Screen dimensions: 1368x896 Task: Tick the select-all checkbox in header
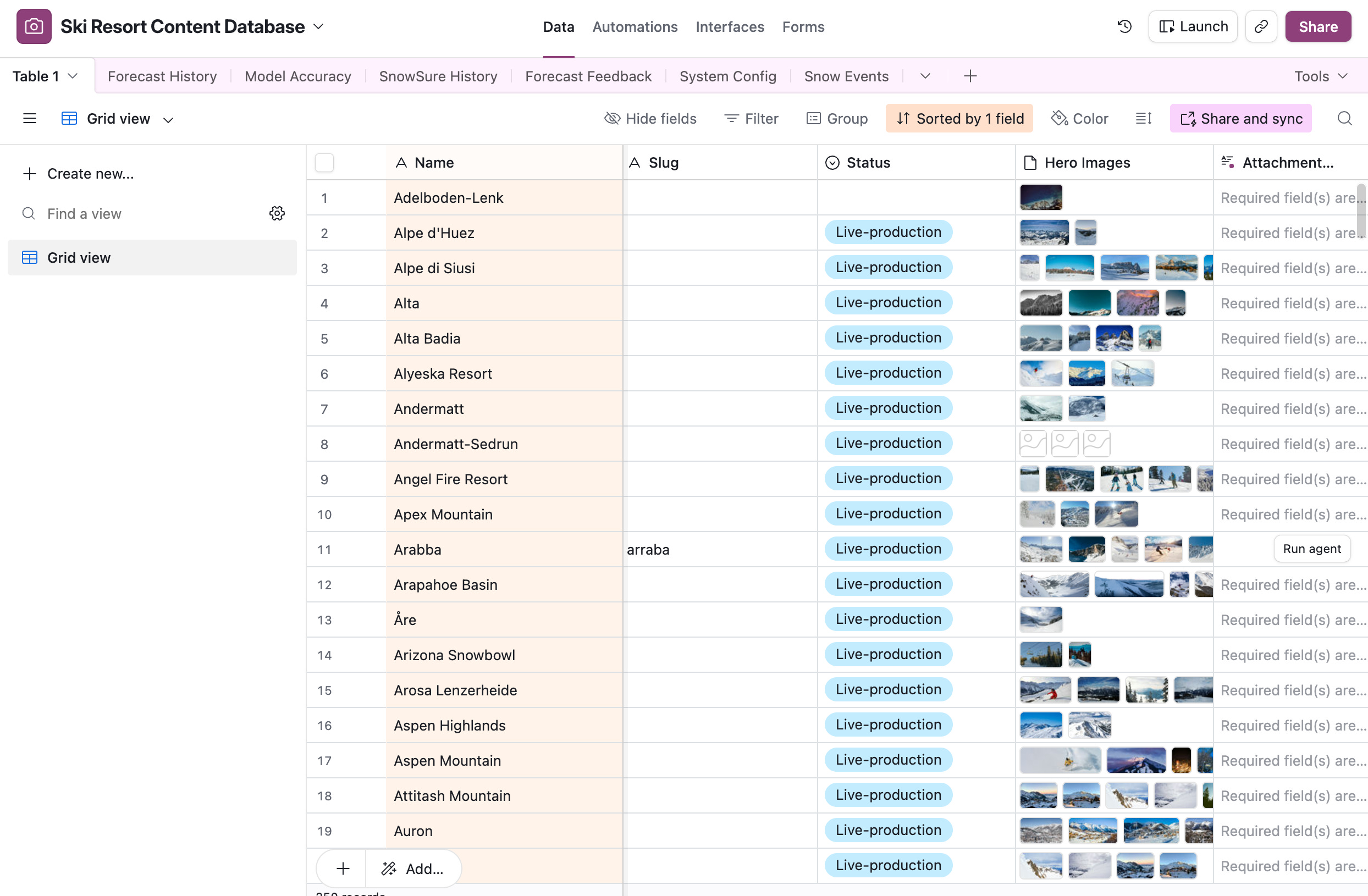click(x=324, y=163)
